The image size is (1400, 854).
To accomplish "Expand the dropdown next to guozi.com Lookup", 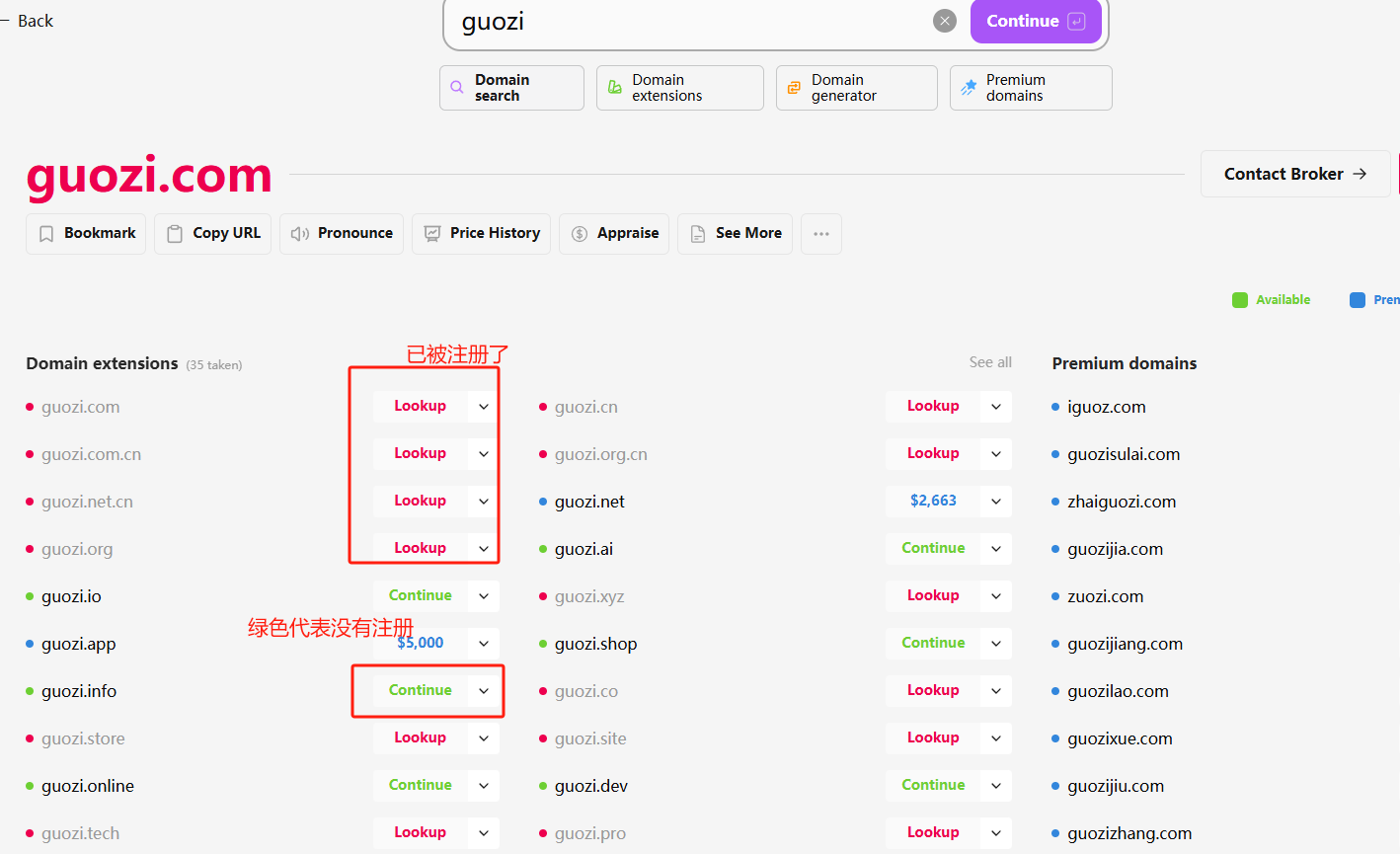I will click(484, 407).
